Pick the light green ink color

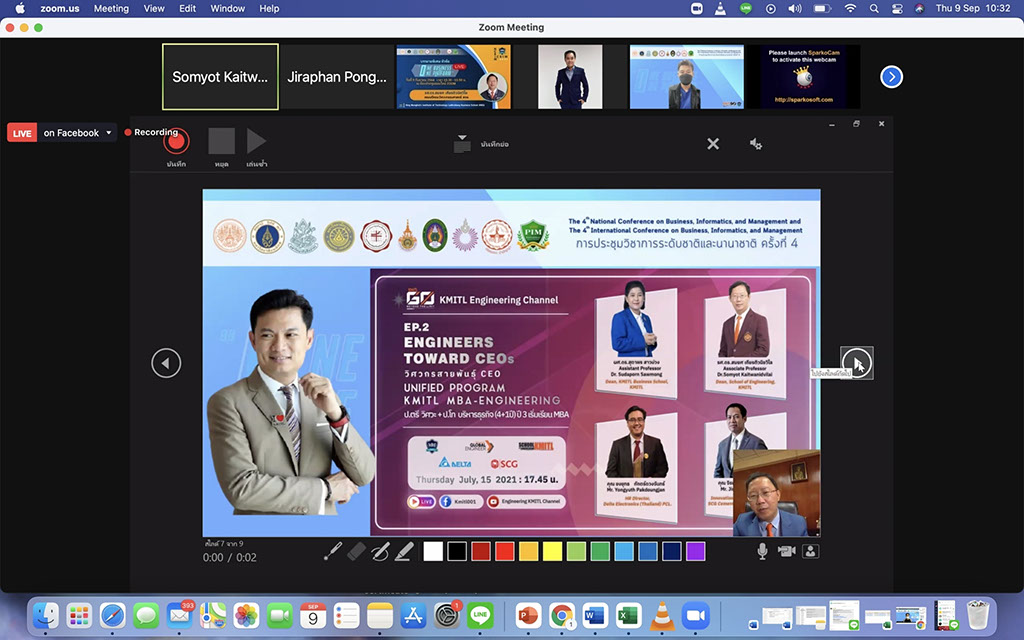coord(576,552)
